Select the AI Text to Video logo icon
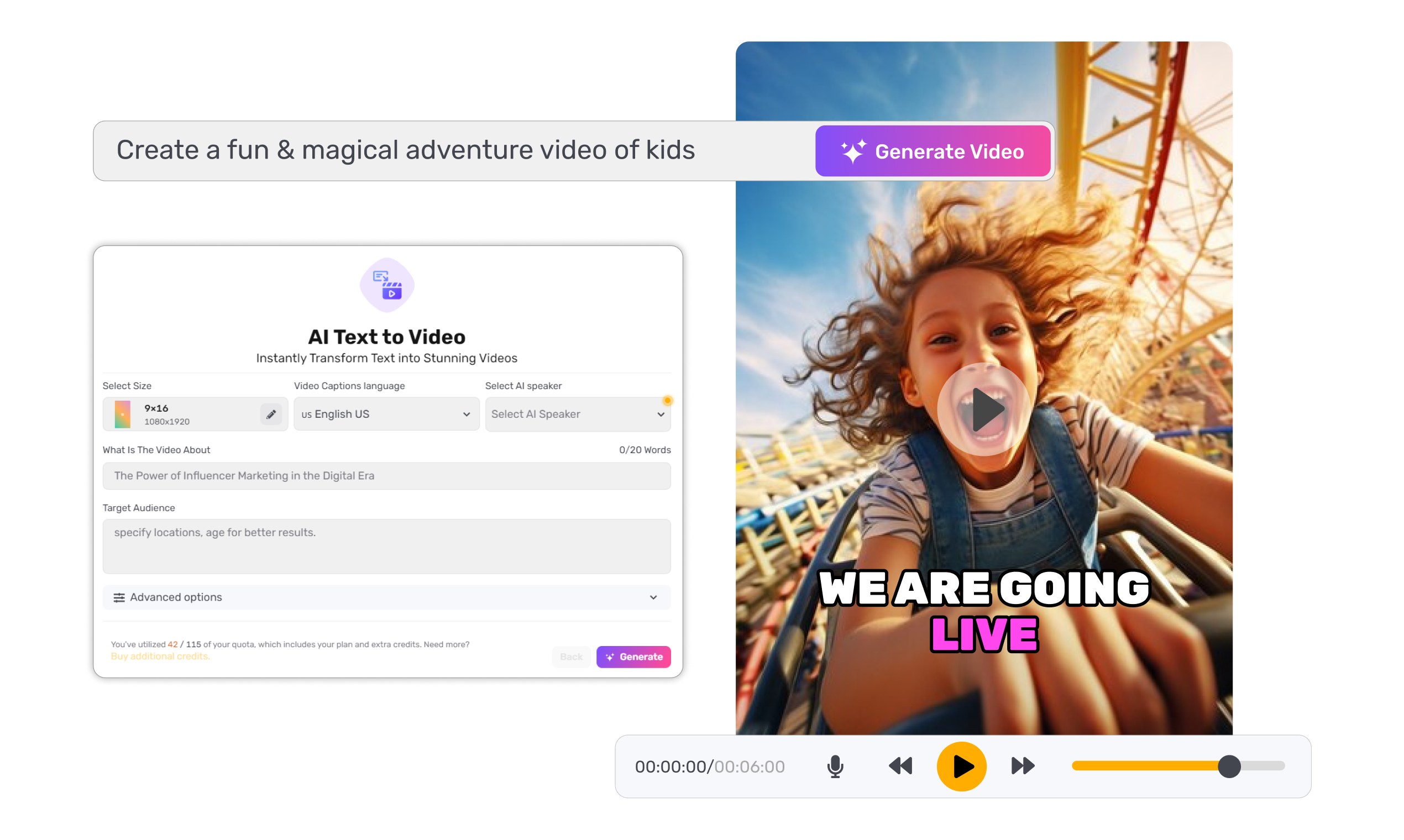Image resolution: width=1404 pixels, height=840 pixels. [387, 285]
